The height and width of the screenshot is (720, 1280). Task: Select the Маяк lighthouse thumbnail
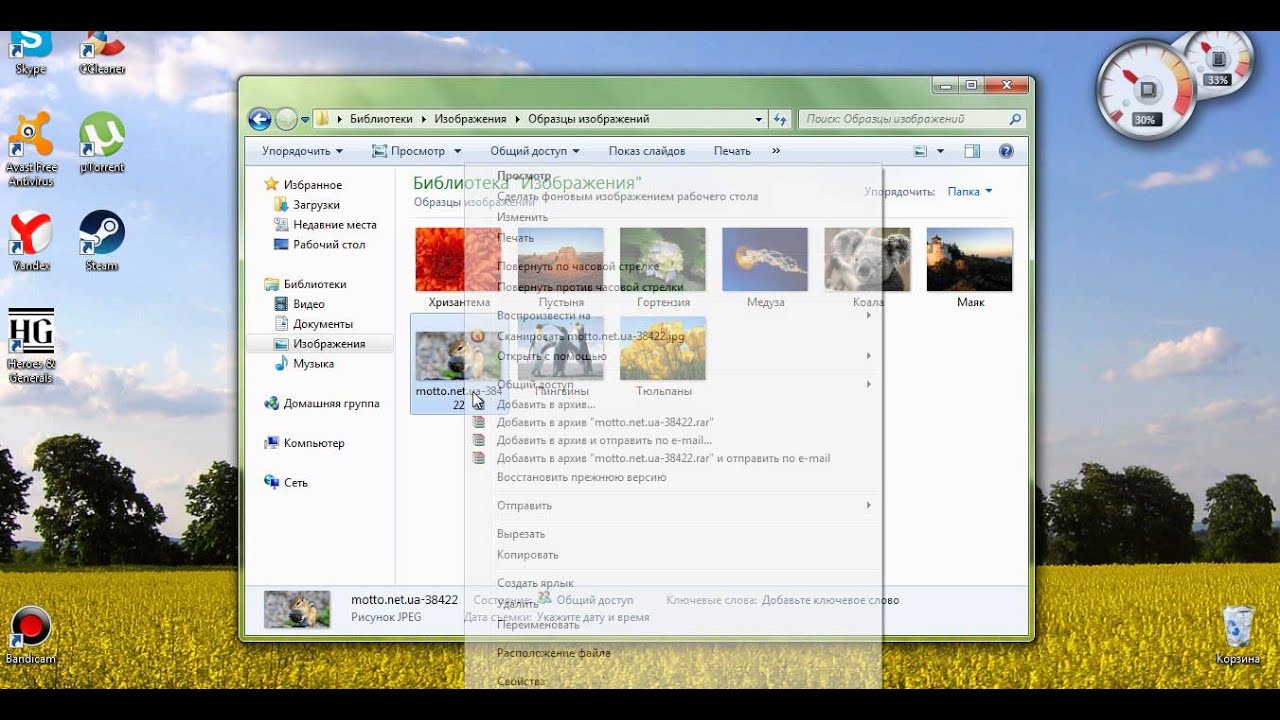tap(970, 260)
